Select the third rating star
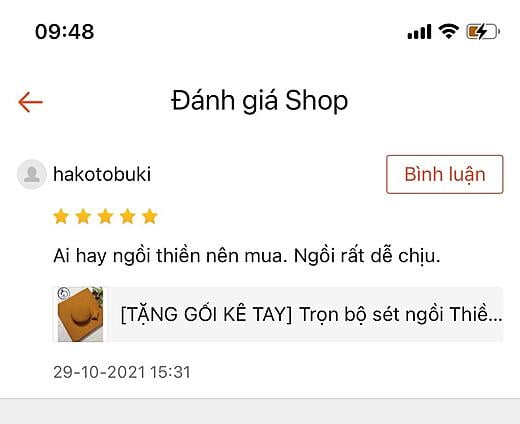Image resolution: width=520 pixels, height=424 pixels. pyautogui.click(x=105, y=216)
